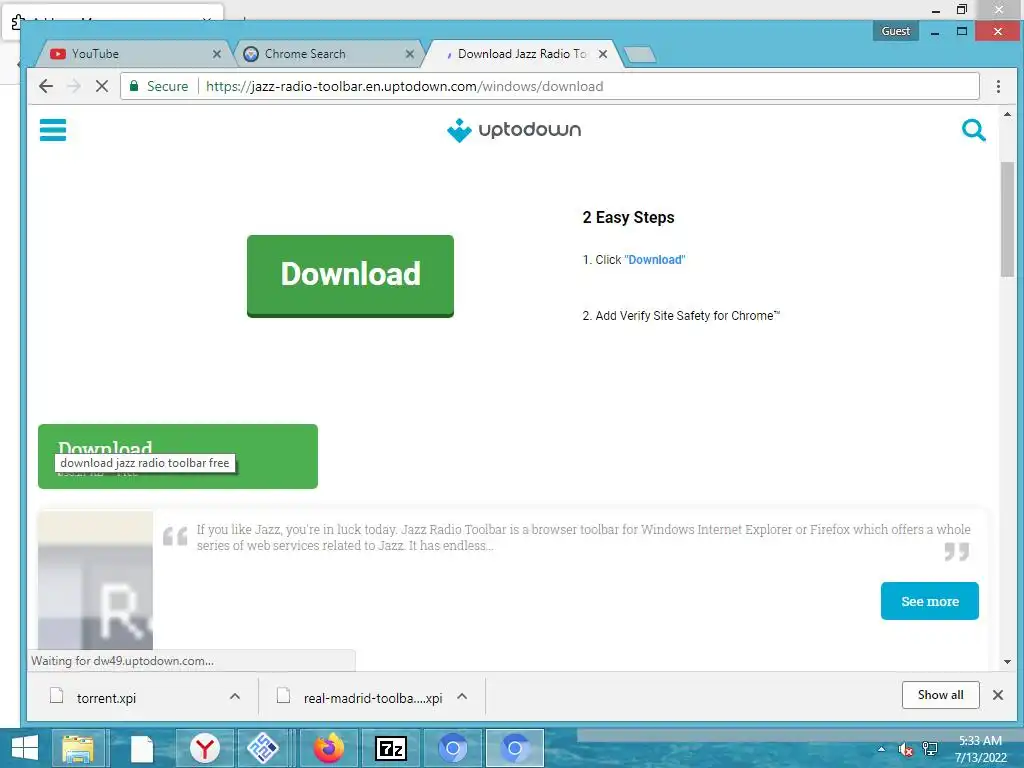The image size is (1024, 768).
Task: Click the green Secure padlock icon
Action: tap(134, 86)
